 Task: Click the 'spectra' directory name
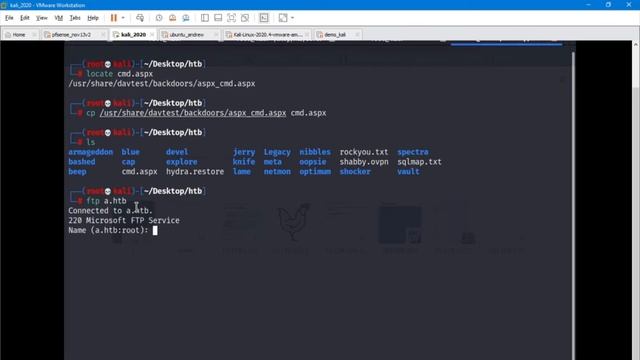pyautogui.click(x=413, y=152)
